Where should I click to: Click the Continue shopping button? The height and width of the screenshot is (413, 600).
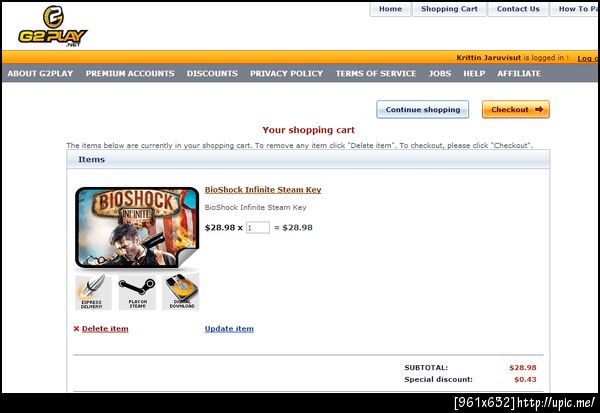[x=422, y=109]
